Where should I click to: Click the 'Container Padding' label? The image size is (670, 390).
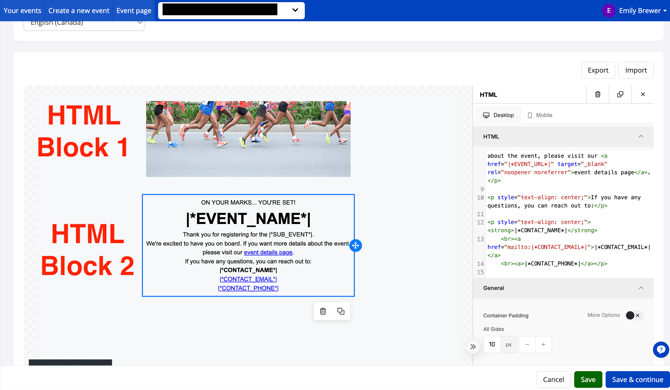coord(505,316)
